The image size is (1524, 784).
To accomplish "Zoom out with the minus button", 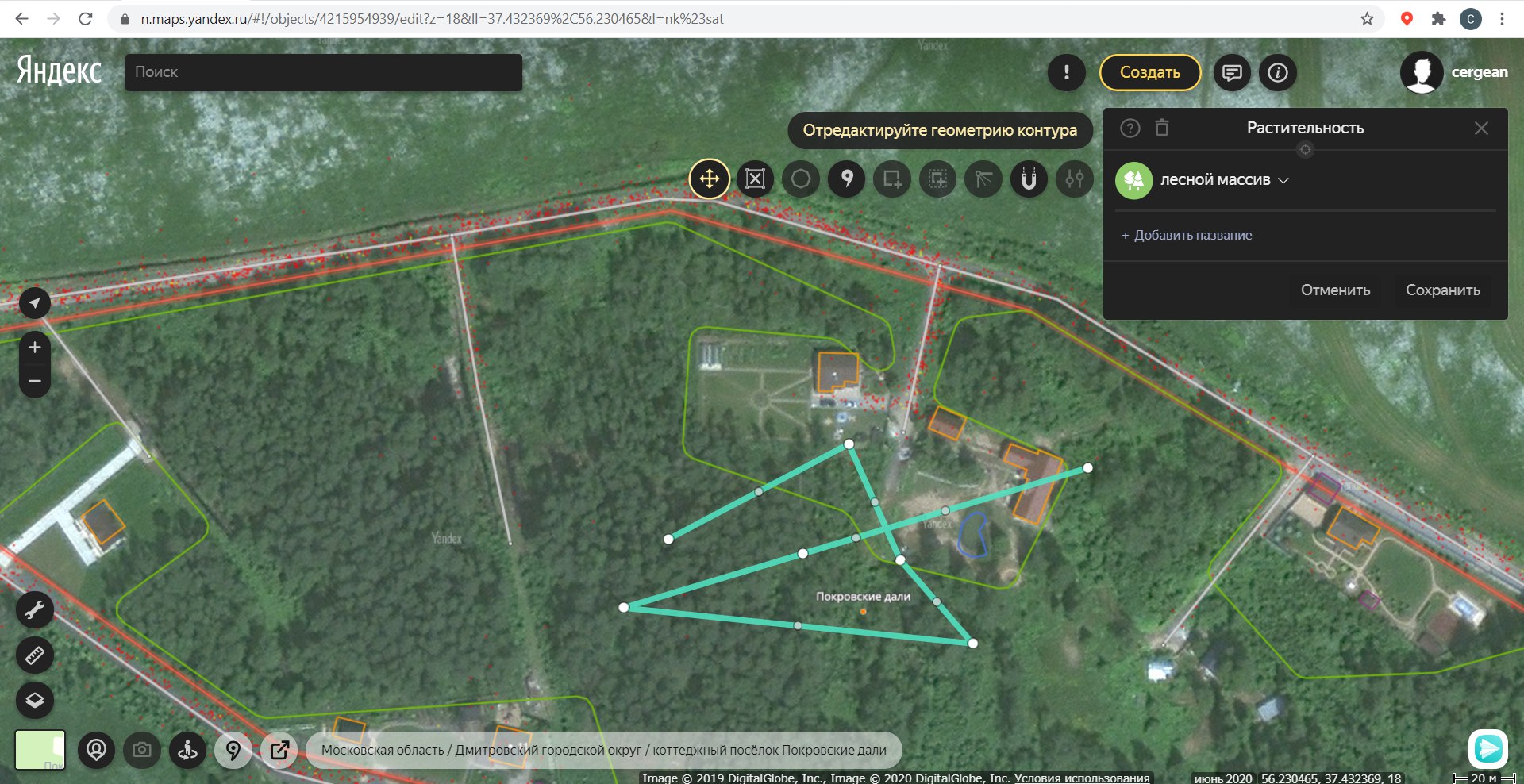I will click(x=35, y=381).
